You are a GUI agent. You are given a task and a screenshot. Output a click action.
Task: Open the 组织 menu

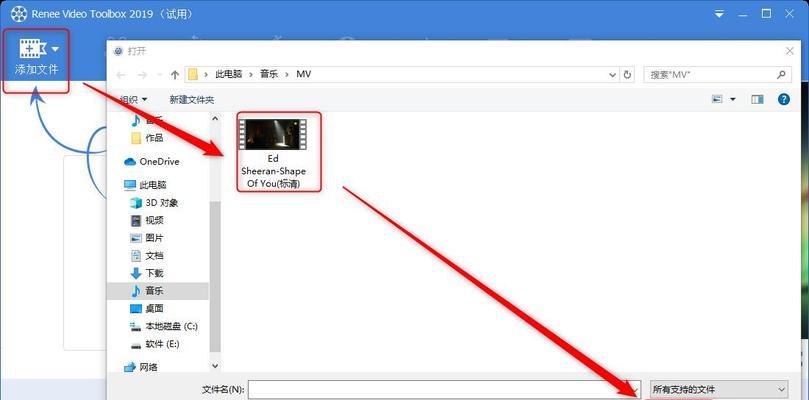(x=133, y=99)
